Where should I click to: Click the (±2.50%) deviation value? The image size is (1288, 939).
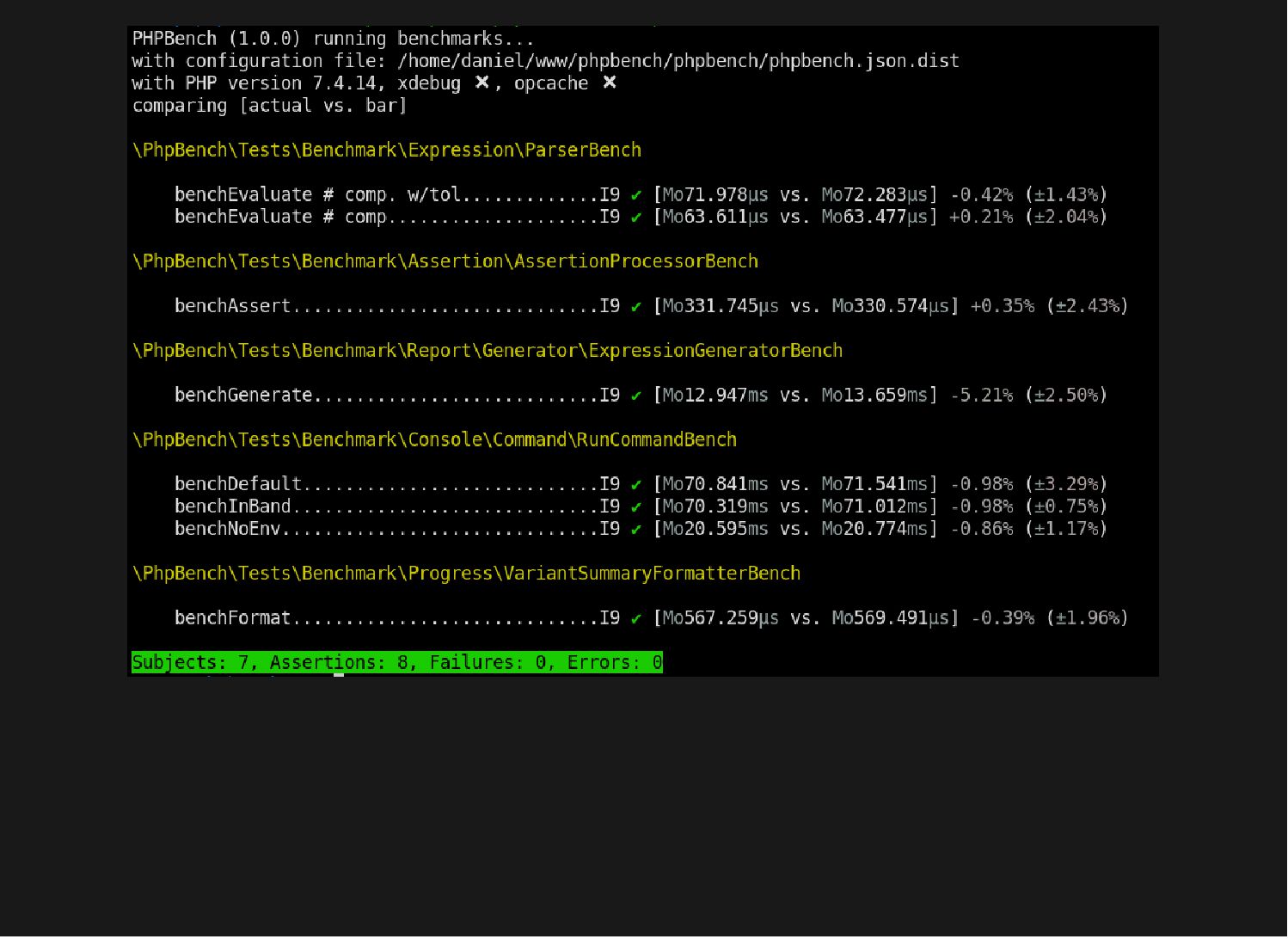coord(1066,396)
